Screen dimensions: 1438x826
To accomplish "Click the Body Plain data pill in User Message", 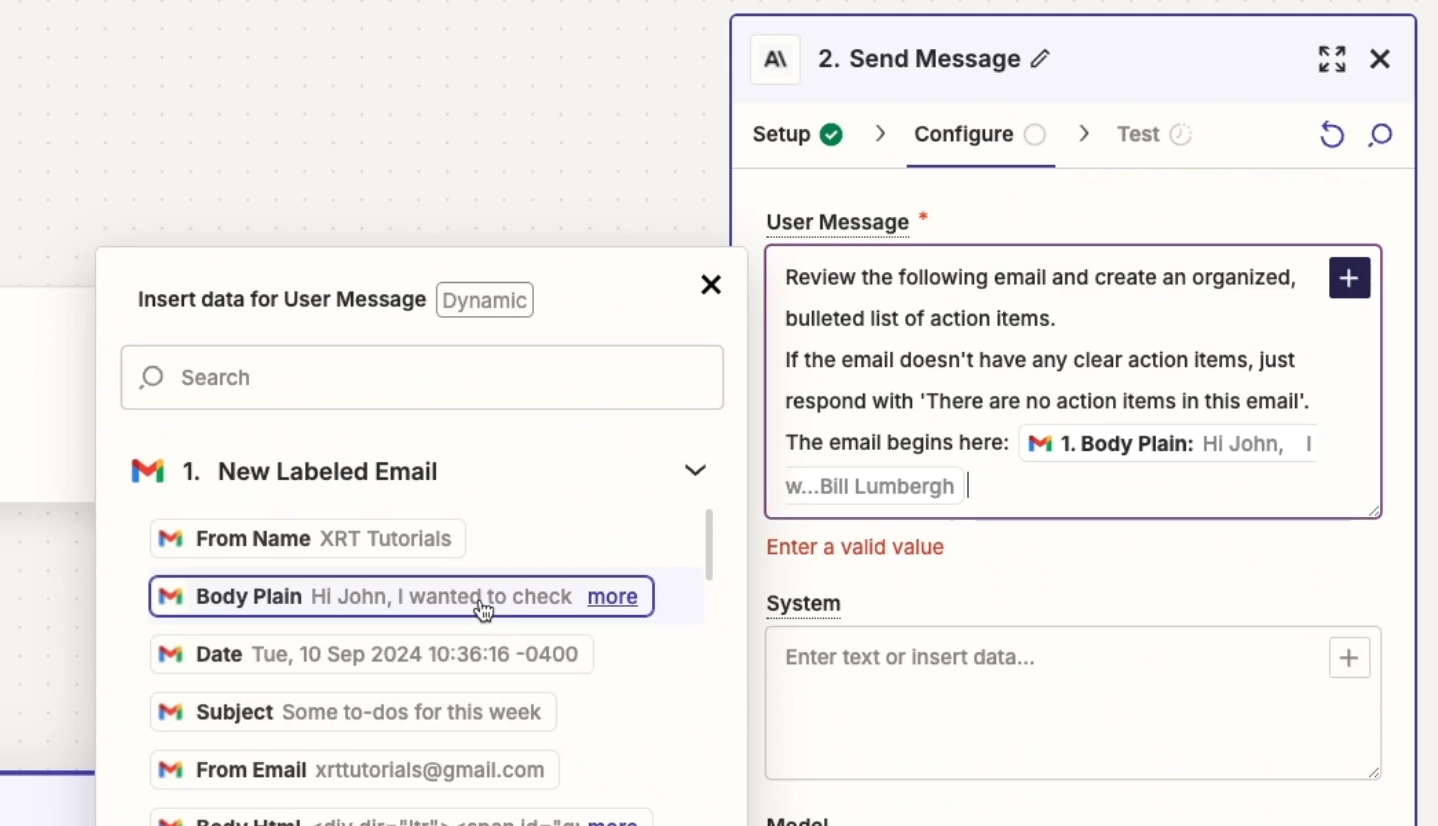I will pyautogui.click(x=1167, y=443).
